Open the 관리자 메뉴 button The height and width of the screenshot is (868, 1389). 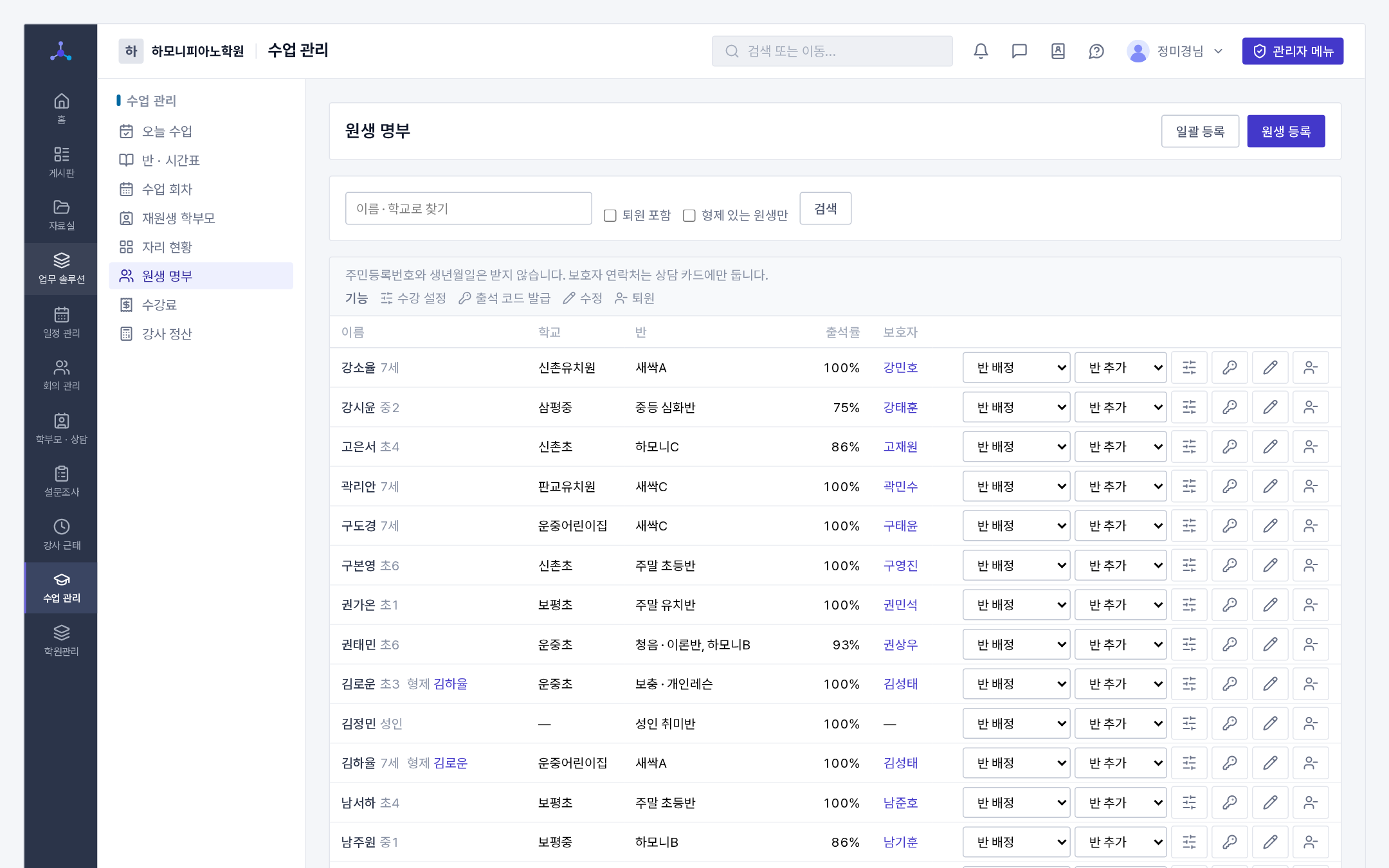pyautogui.click(x=1293, y=51)
